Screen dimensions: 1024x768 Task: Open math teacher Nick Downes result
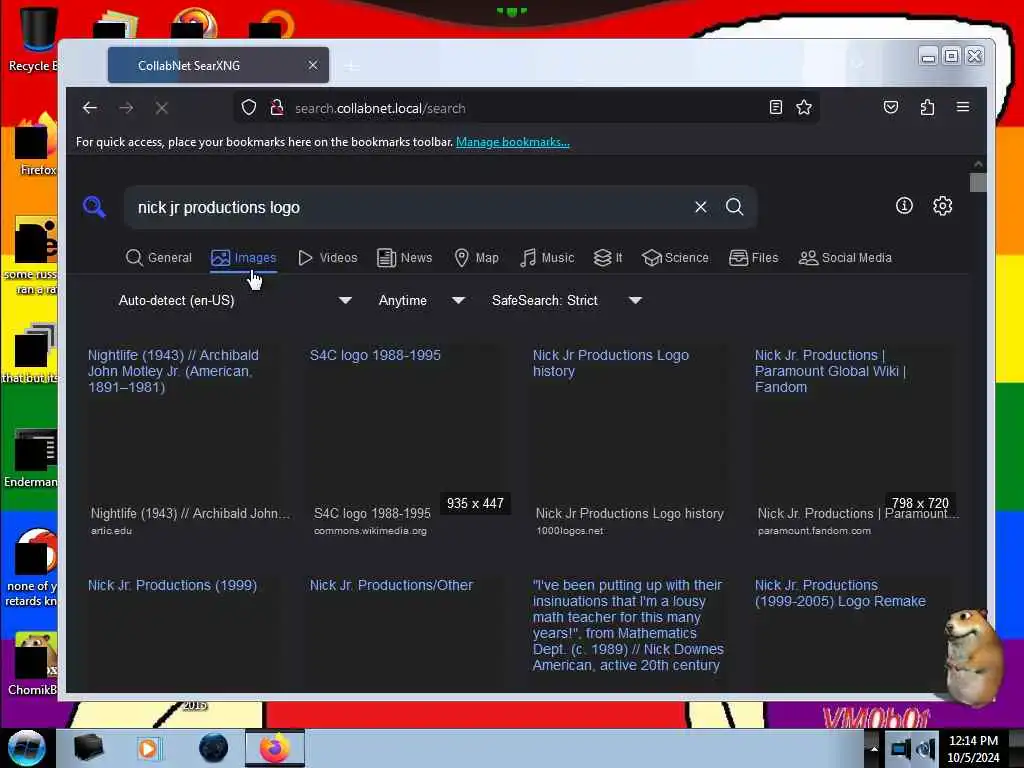coord(628,625)
